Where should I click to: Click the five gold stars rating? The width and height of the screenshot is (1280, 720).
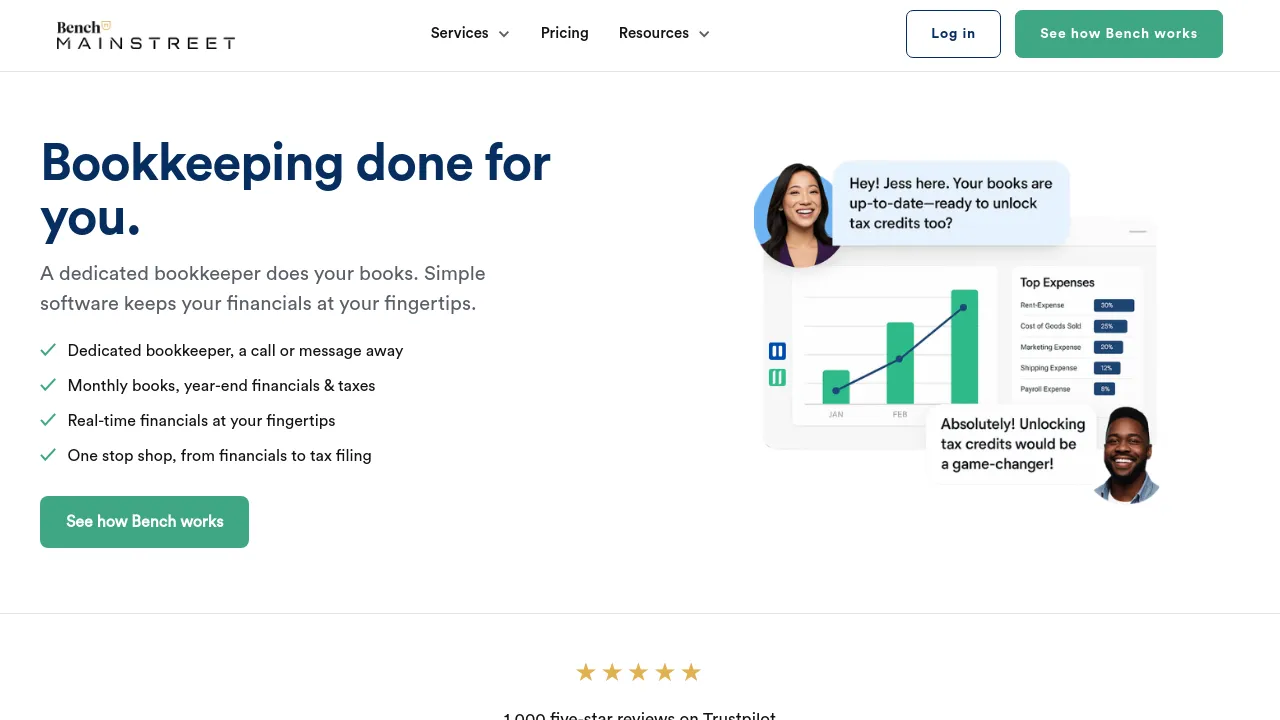click(638, 672)
